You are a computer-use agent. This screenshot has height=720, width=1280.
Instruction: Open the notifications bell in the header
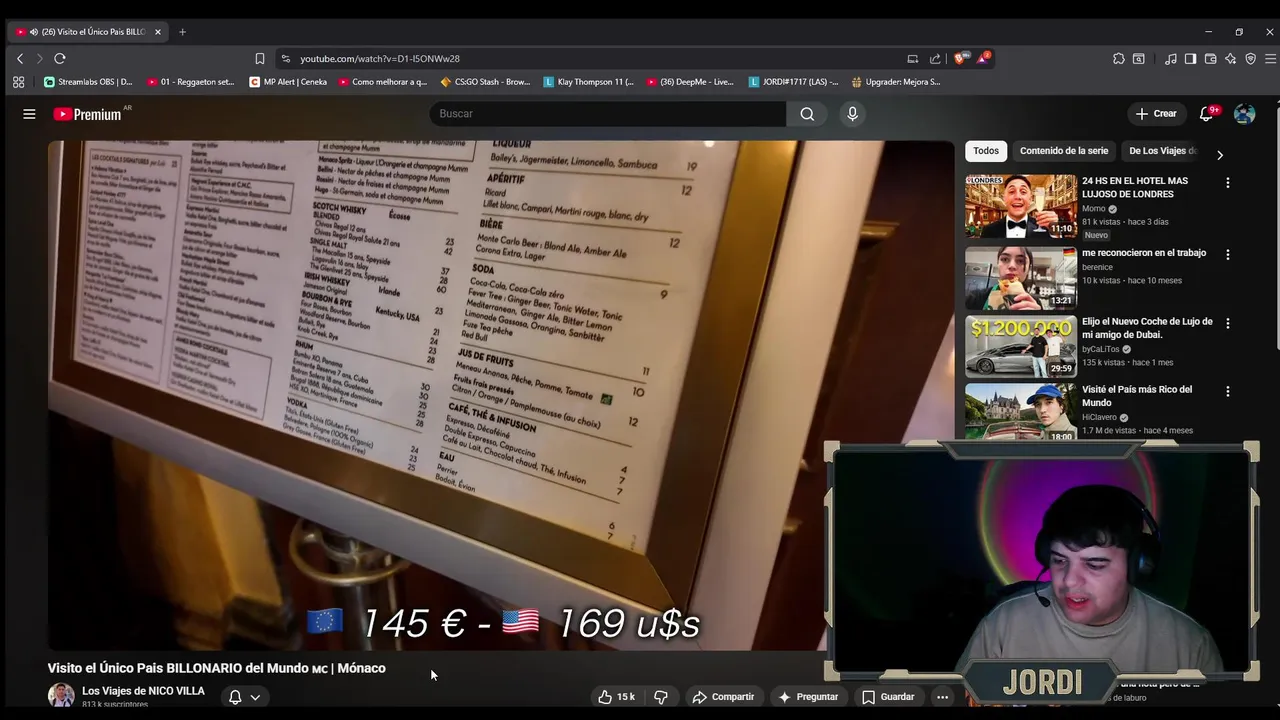pyautogui.click(x=1206, y=114)
